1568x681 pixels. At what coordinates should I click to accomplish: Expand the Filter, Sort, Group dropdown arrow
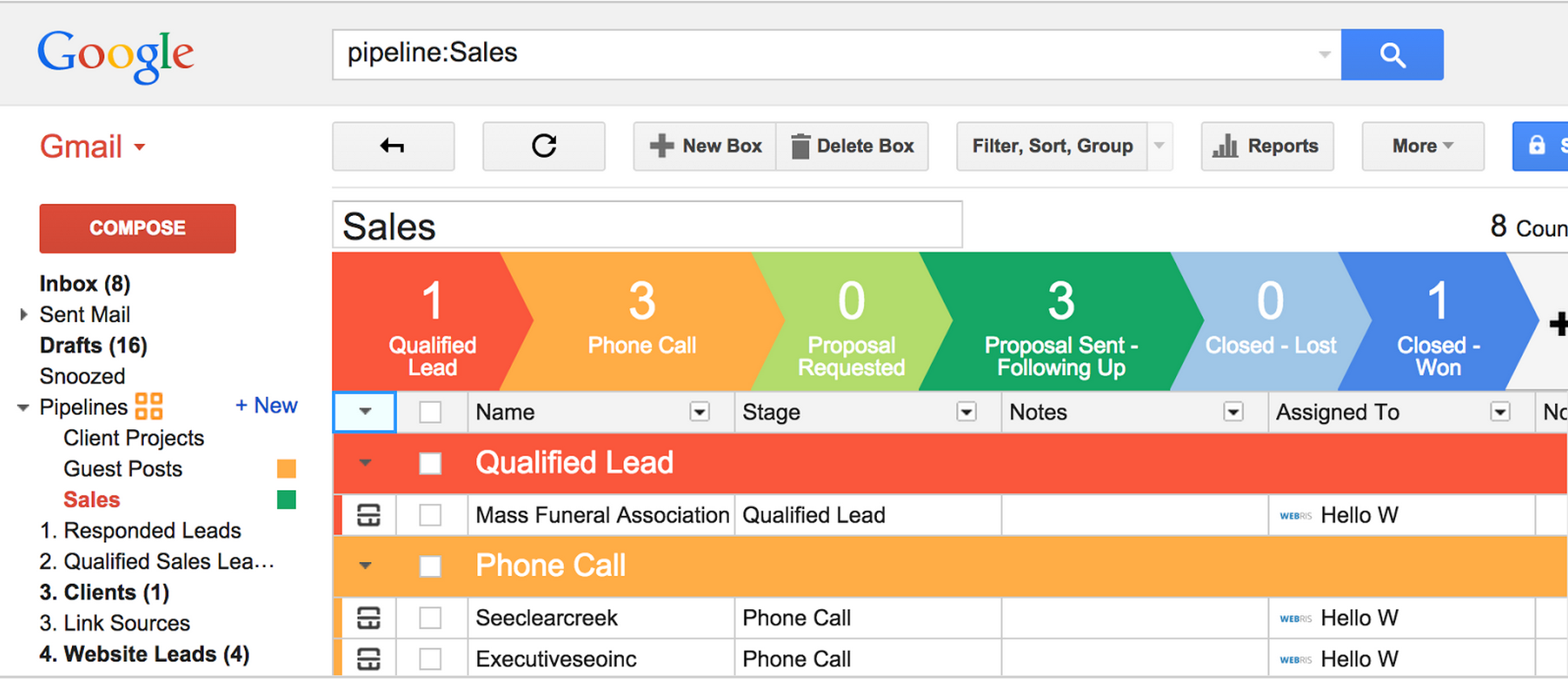[1159, 146]
